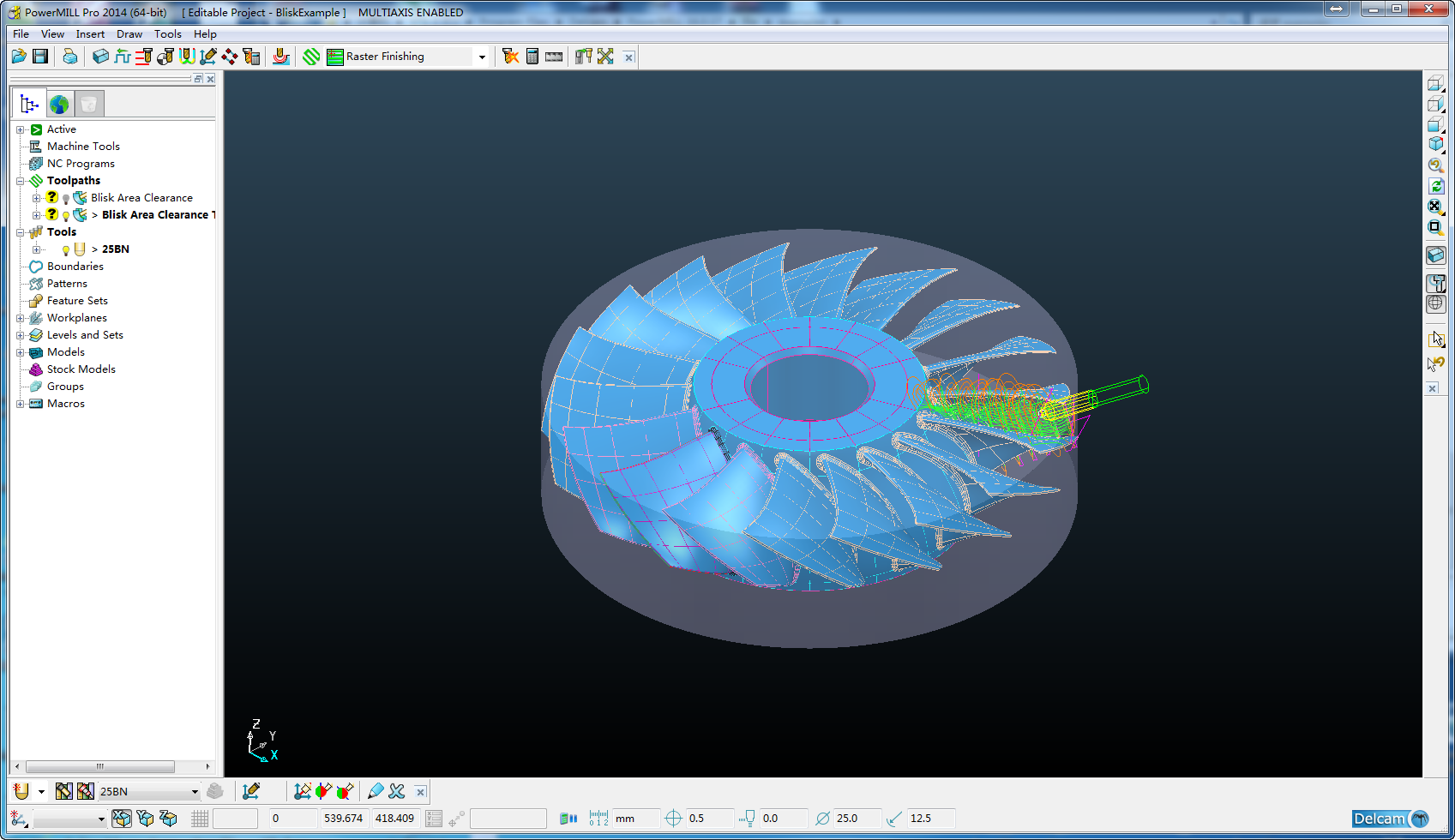Open Feeds and Speeds toolbar icon
Viewport: 1455px width, 840px height.
click(x=123, y=57)
